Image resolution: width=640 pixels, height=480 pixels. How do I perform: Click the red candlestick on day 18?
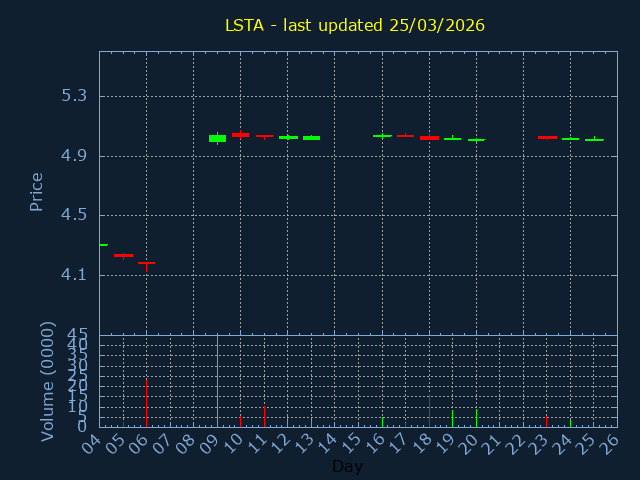(429, 138)
